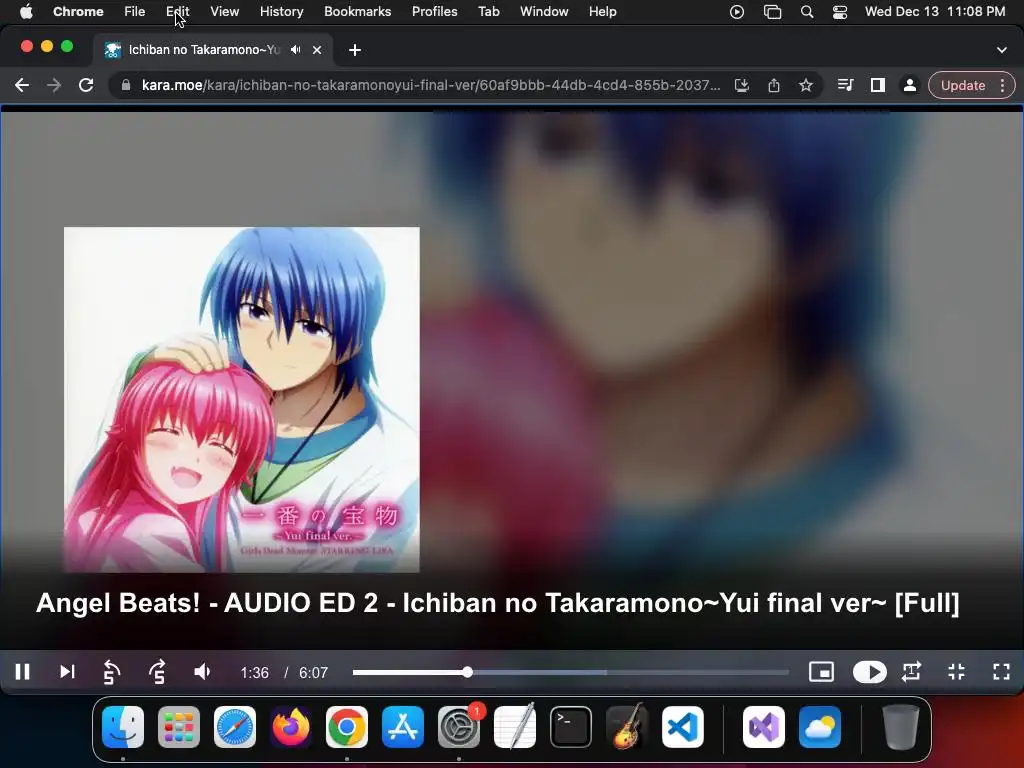
Task: Open picture-in-picture mode
Action: coord(821,672)
